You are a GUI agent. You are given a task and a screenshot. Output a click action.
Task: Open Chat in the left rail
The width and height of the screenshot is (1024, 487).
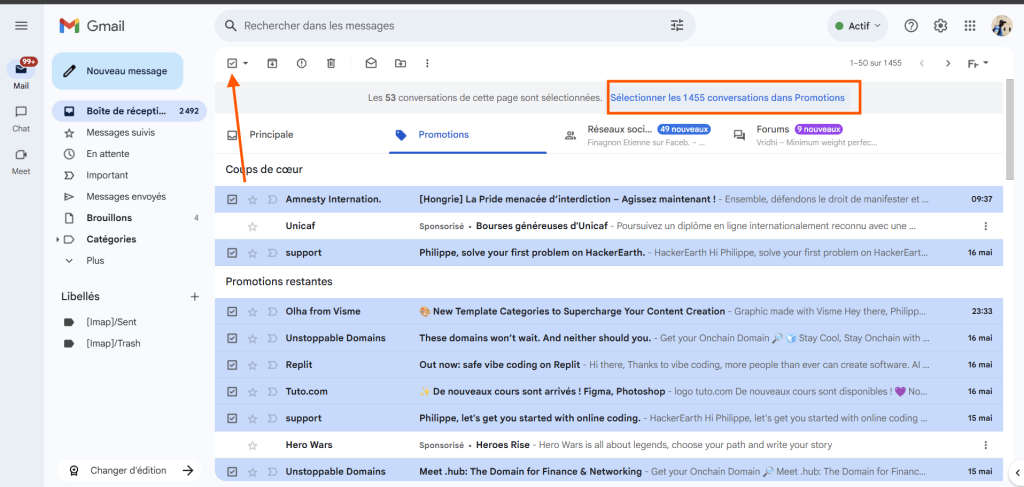click(21, 119)
